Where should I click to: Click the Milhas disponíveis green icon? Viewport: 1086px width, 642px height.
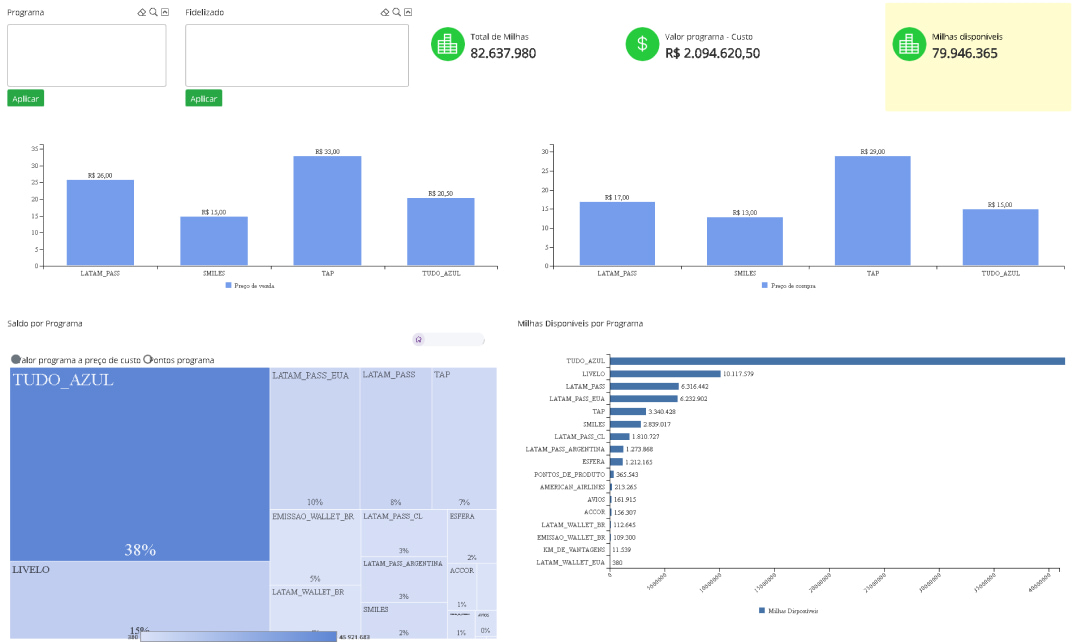(909, 44)
